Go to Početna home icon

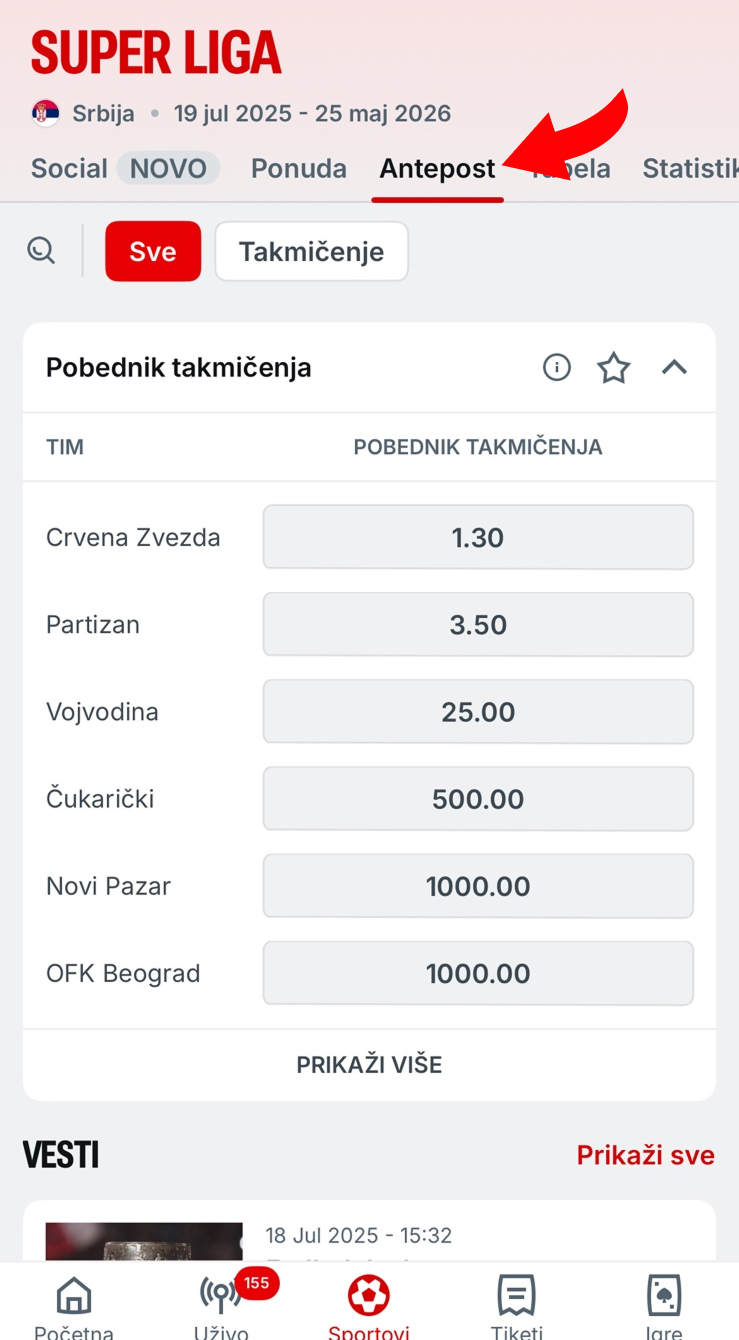[74, 1296]
